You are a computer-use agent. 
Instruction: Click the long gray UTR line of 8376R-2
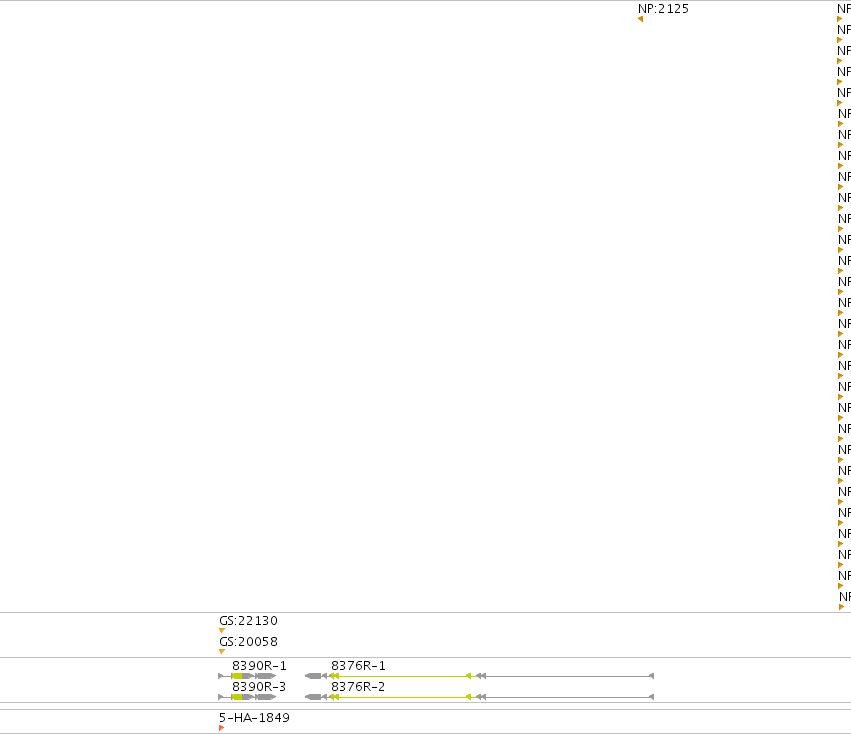pyautogui.click(x=567, y=697)
